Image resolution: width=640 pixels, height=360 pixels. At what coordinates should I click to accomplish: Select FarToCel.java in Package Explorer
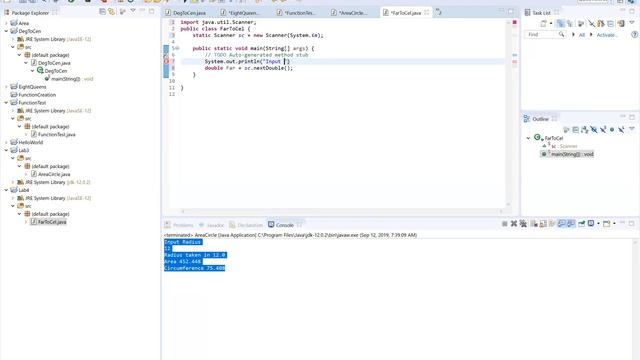pos(52,222)
